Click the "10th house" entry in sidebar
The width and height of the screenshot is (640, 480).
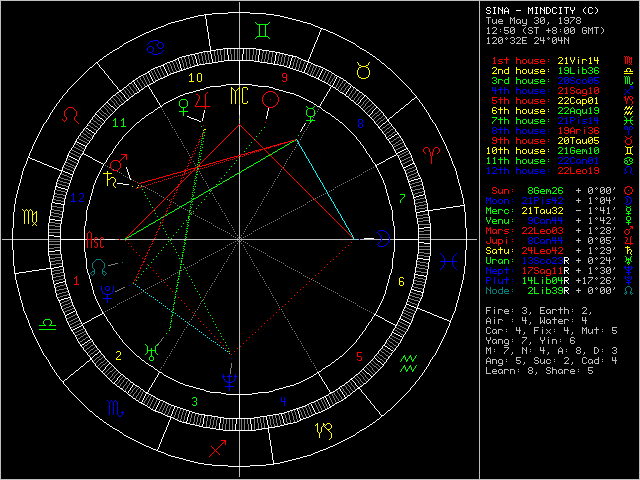click(x=555, y=149)
